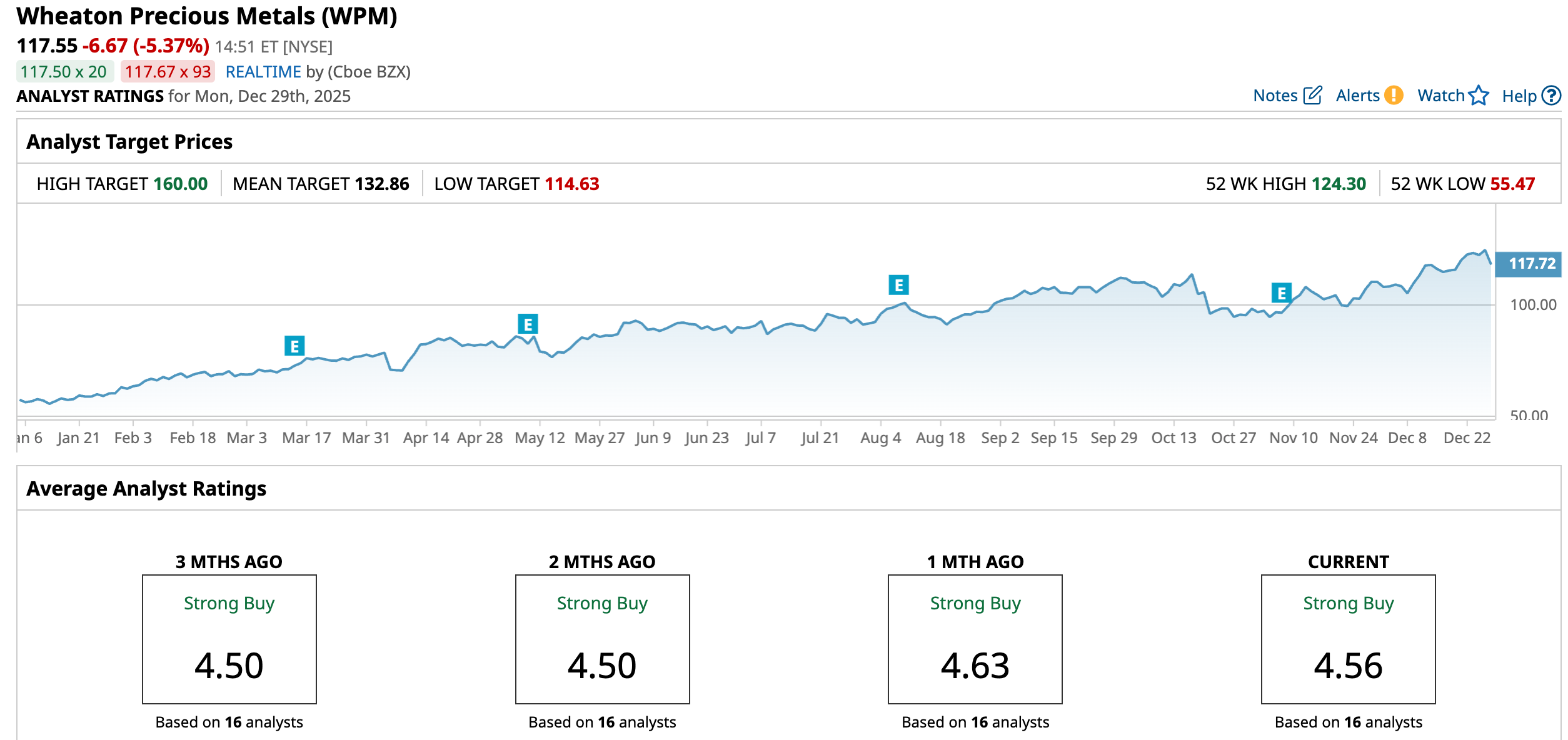The height and width of the screenshot is (740, 1568).
Task: Select the 3 Mths Ago 4.50 rating box
Action: (229, 639)
